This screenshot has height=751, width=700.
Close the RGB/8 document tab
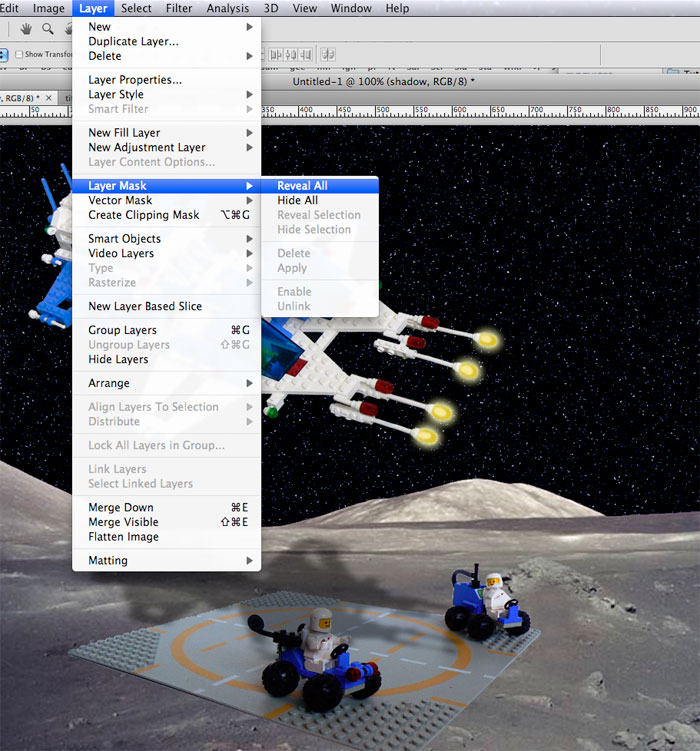48,98
